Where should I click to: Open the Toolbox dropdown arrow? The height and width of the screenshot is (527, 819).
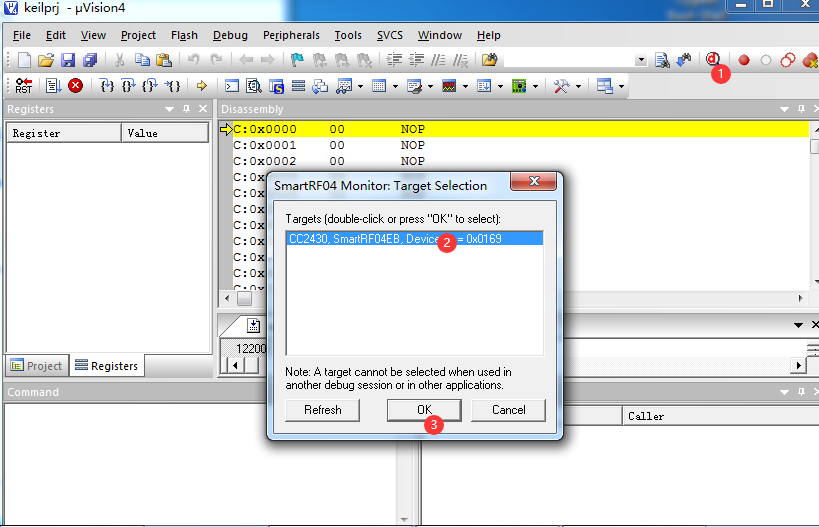[578, 86]
